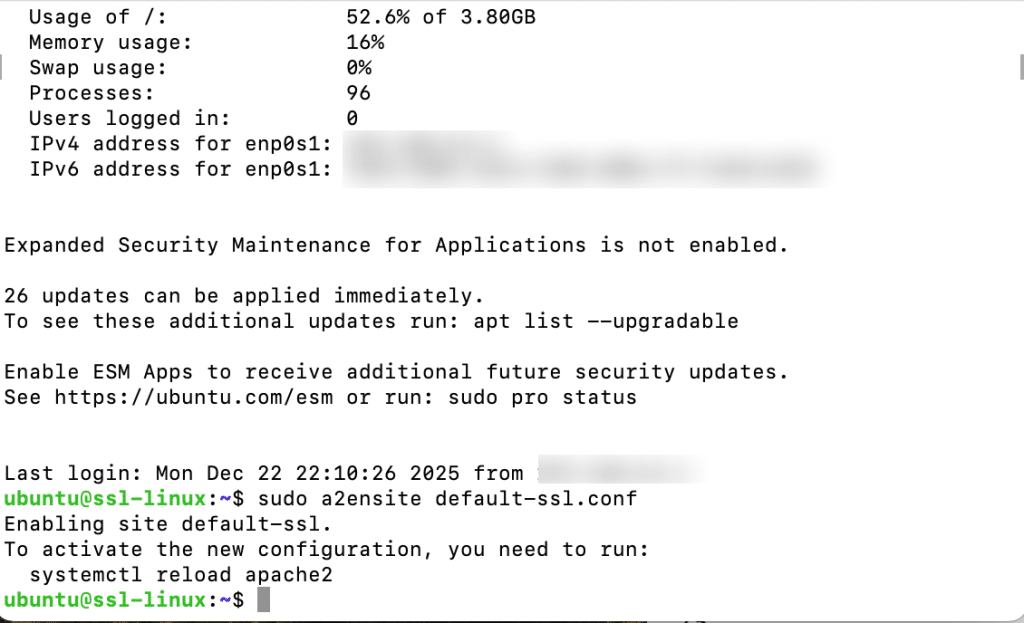This screenshot has width=1024, height=623.
Task: Click the blurred IPv6 address value
Action: [x=585, y=169]
